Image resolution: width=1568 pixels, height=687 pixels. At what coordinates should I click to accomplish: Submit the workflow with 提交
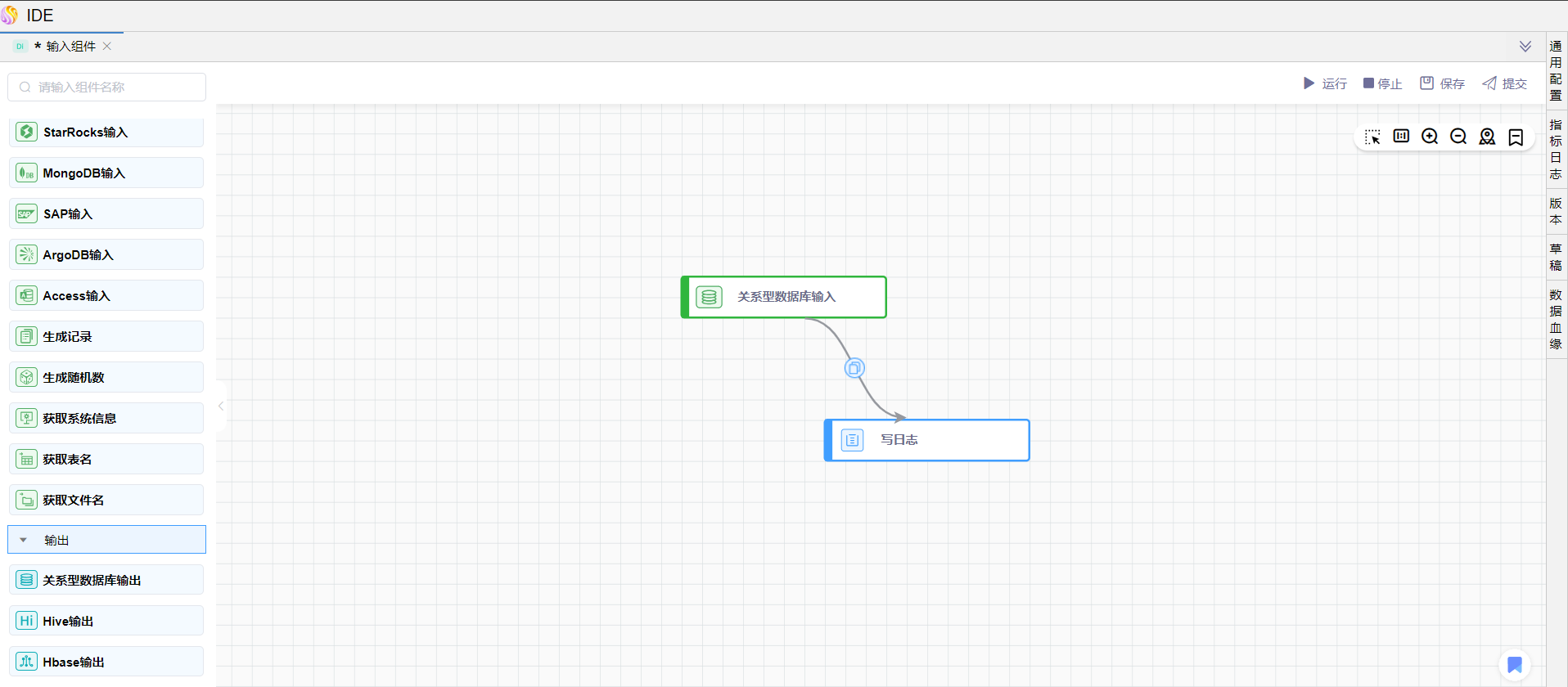1504,83
